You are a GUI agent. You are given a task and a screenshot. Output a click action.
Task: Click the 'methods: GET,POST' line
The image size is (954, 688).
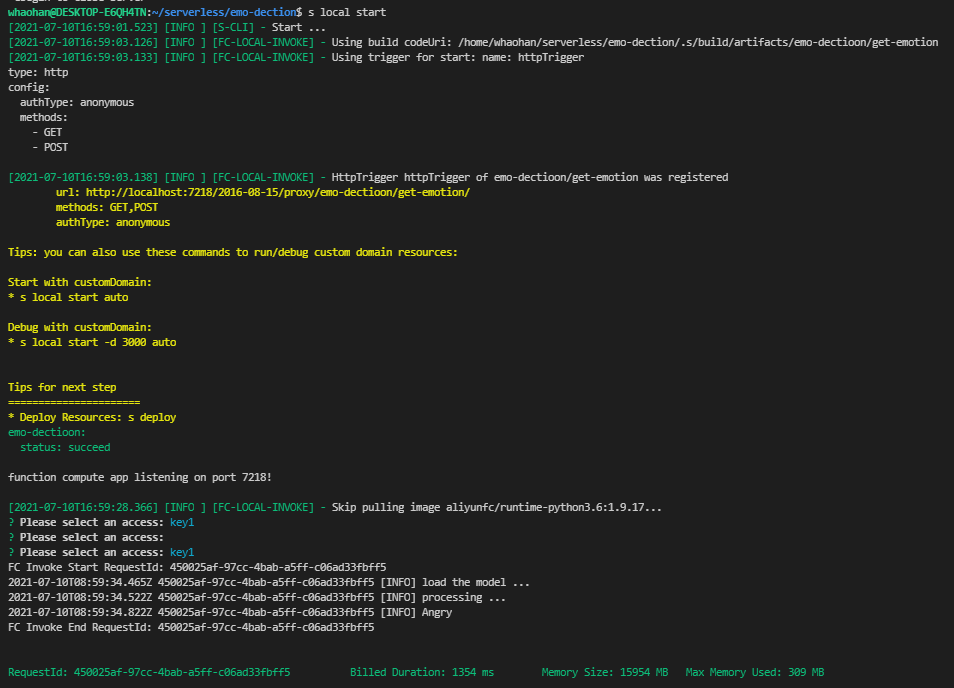click(x=107, y=207)
